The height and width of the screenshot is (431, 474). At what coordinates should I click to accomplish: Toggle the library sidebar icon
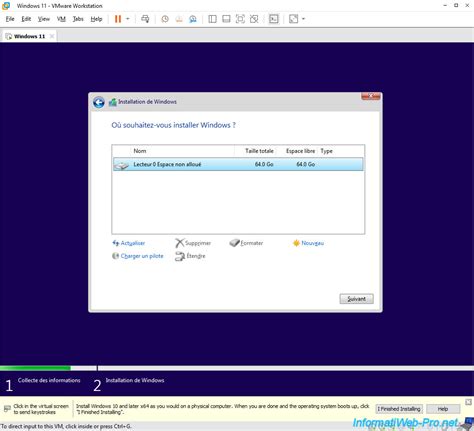212,19
